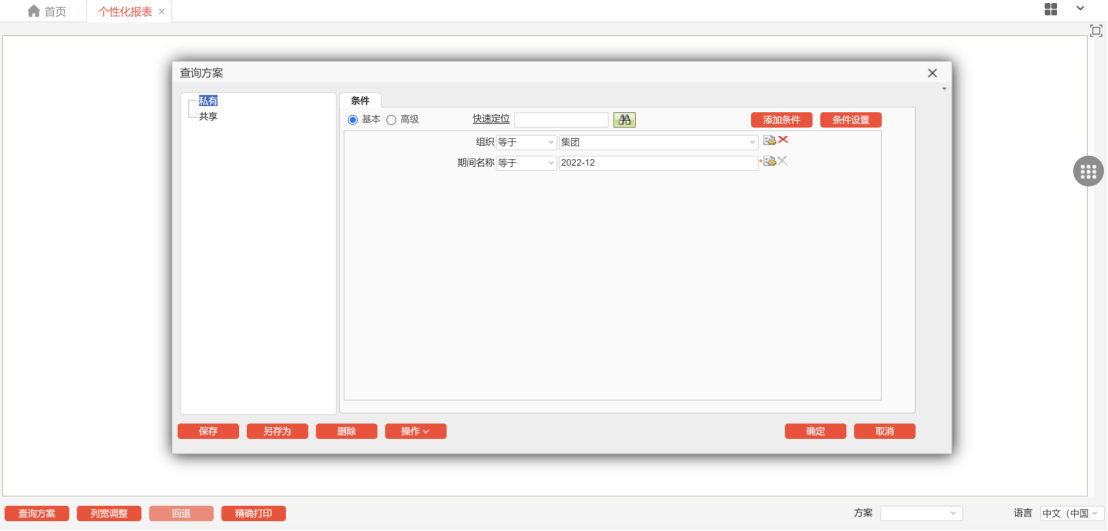The height and width of the screenshot is (531, 1108).
Task: Open the 集团 value dropdown
Action: point(659,142)
